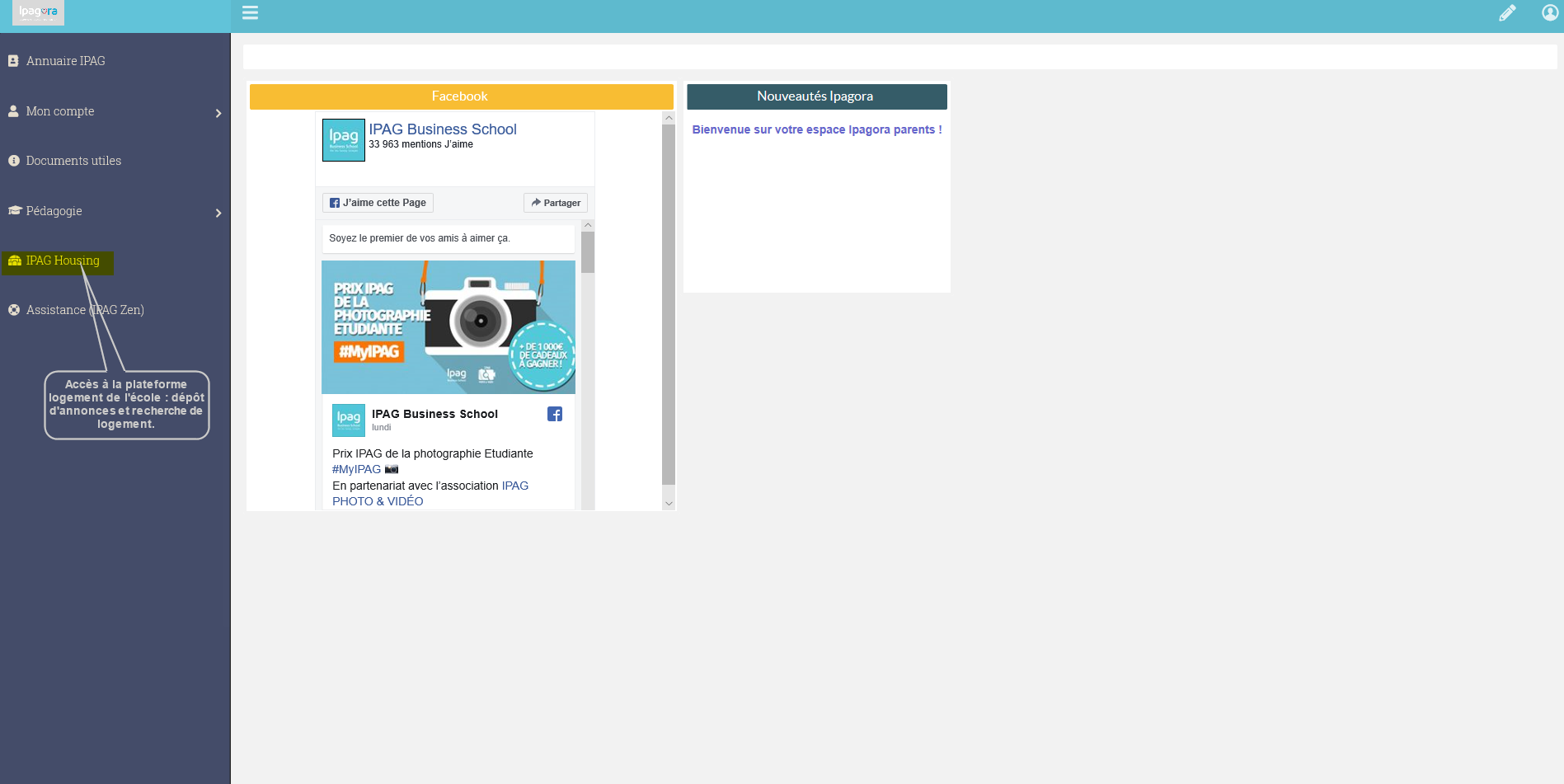This screenshot has width=1564, height=784.
Task: Open the welcome message Bienvenue sur votre espace
Action: pyautogui.click(x=816, y=129)
